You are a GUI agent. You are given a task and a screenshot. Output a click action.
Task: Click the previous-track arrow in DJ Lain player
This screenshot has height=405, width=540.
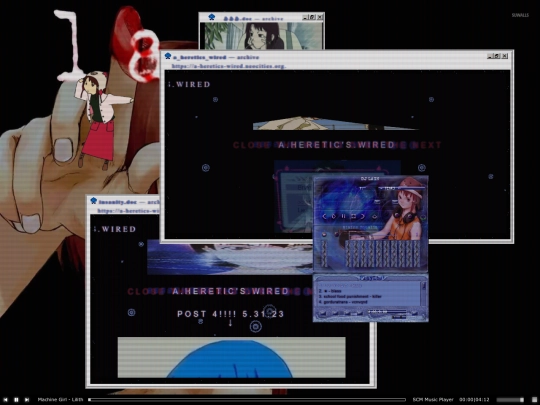pos(324,216)
